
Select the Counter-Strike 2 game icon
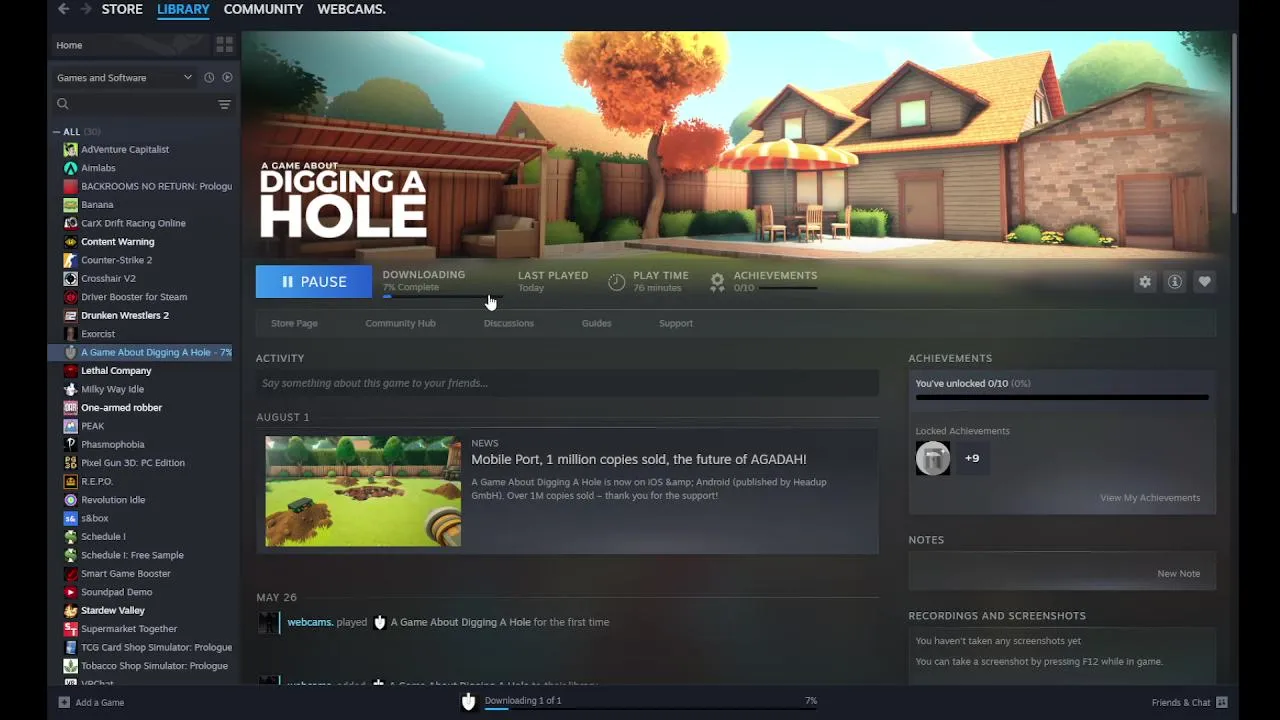point(70,260)
